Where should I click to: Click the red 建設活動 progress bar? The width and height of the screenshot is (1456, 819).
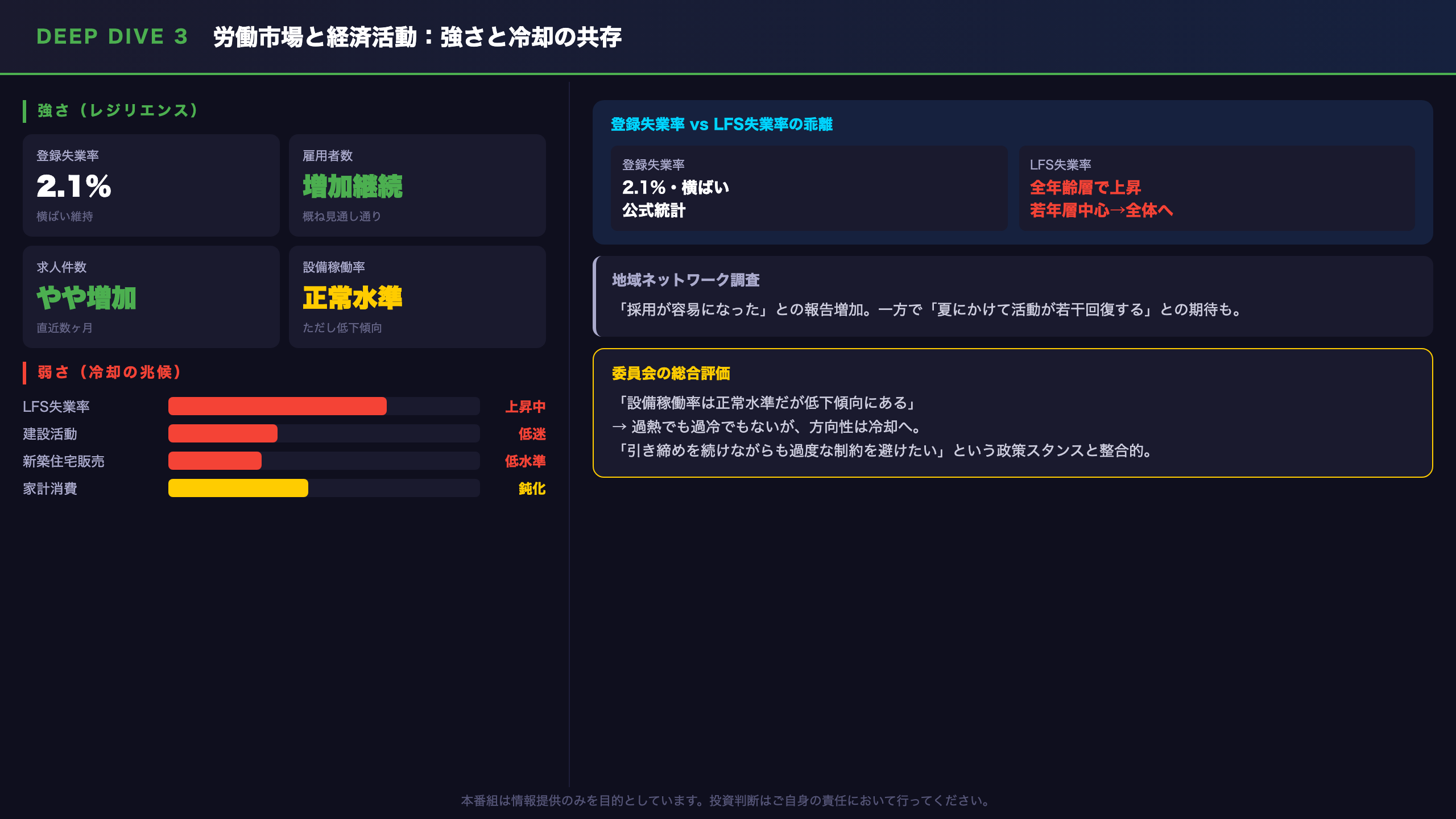tap(223, 433)
